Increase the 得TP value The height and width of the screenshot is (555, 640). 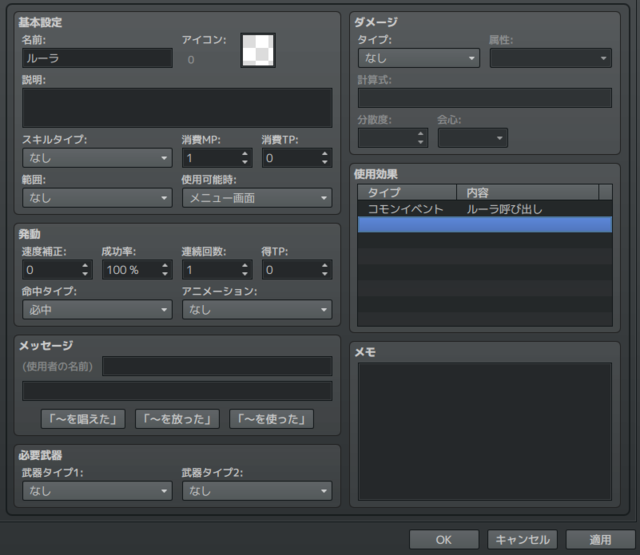325,266
